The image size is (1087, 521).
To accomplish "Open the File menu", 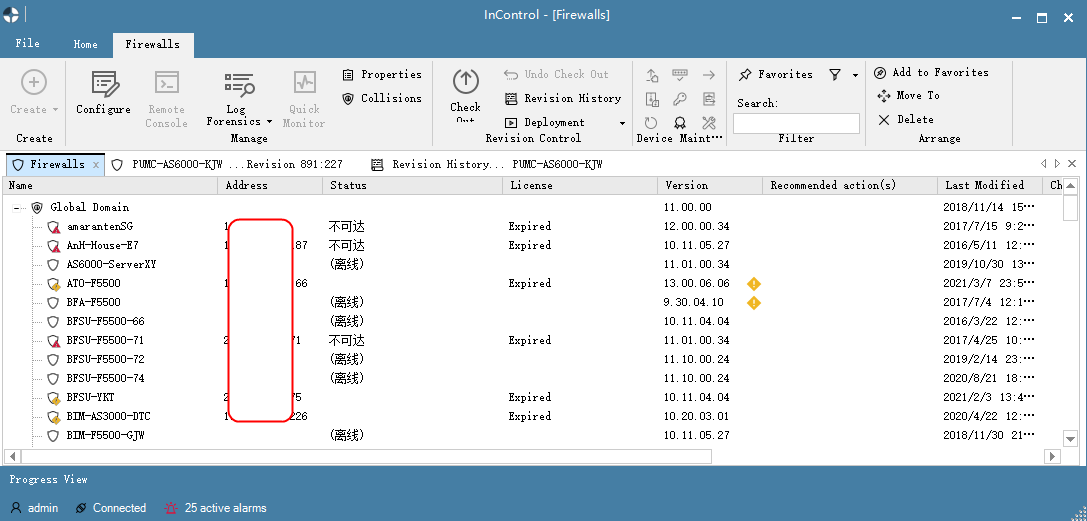I will pos(28,44).
